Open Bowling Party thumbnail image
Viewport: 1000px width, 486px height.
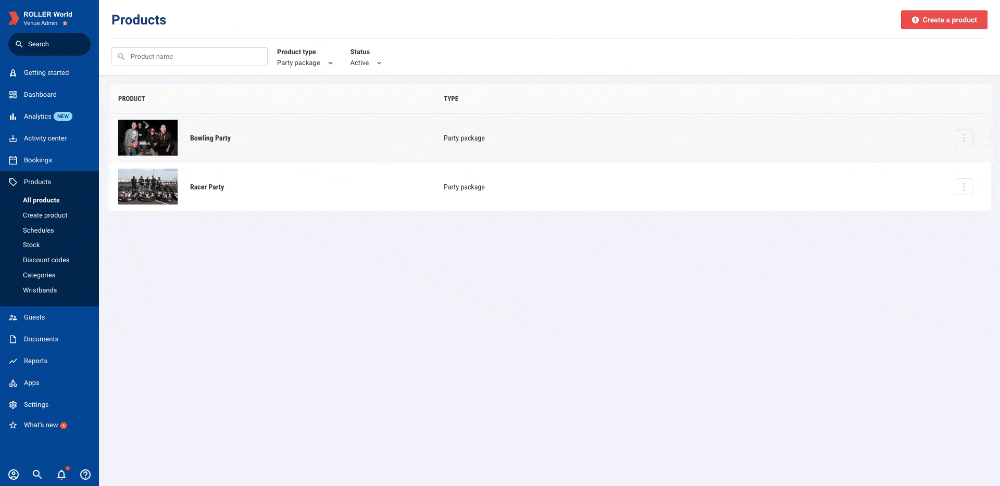[x=148, y=138]
